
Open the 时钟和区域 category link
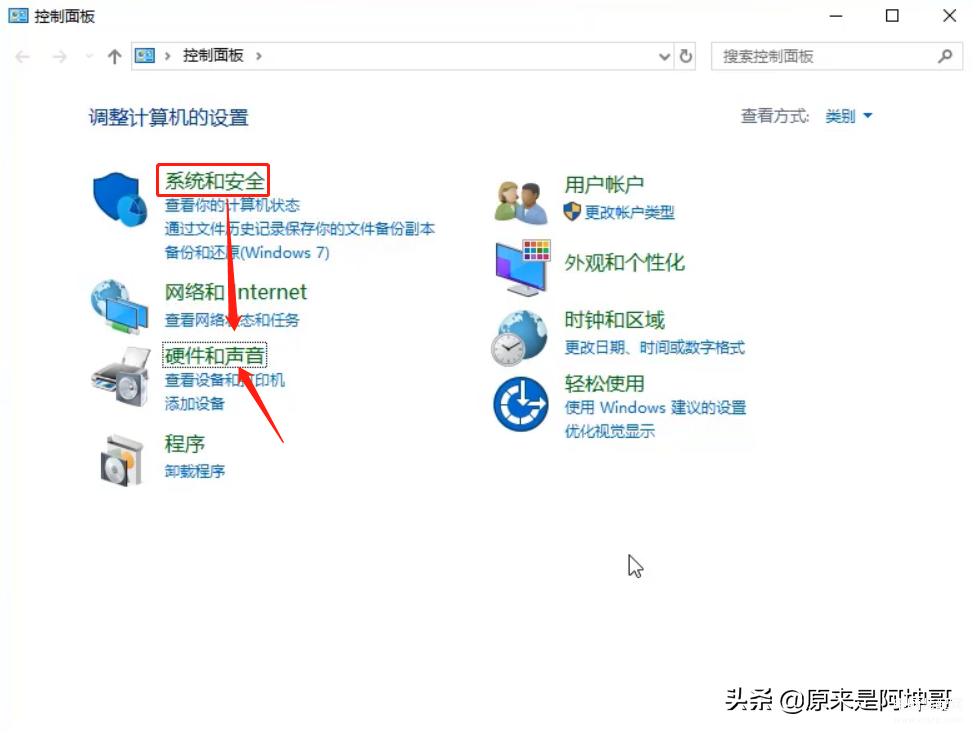[614, 320]
